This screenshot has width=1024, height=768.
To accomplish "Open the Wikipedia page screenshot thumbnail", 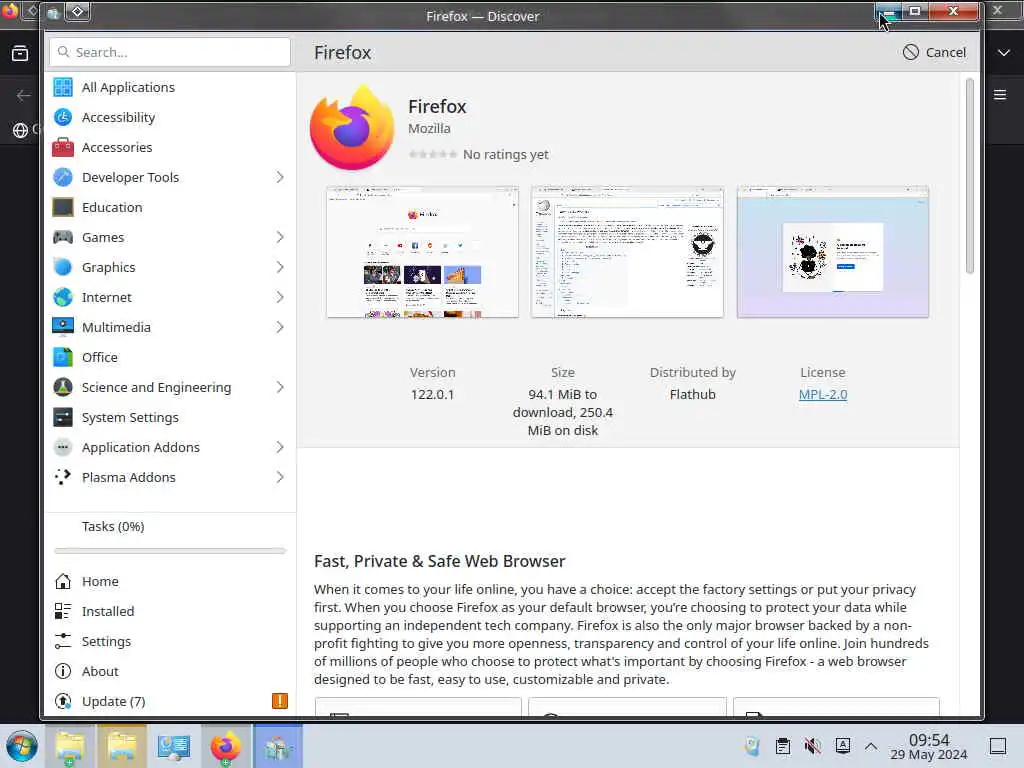I will pyautogui.click(x=628, y=252).
